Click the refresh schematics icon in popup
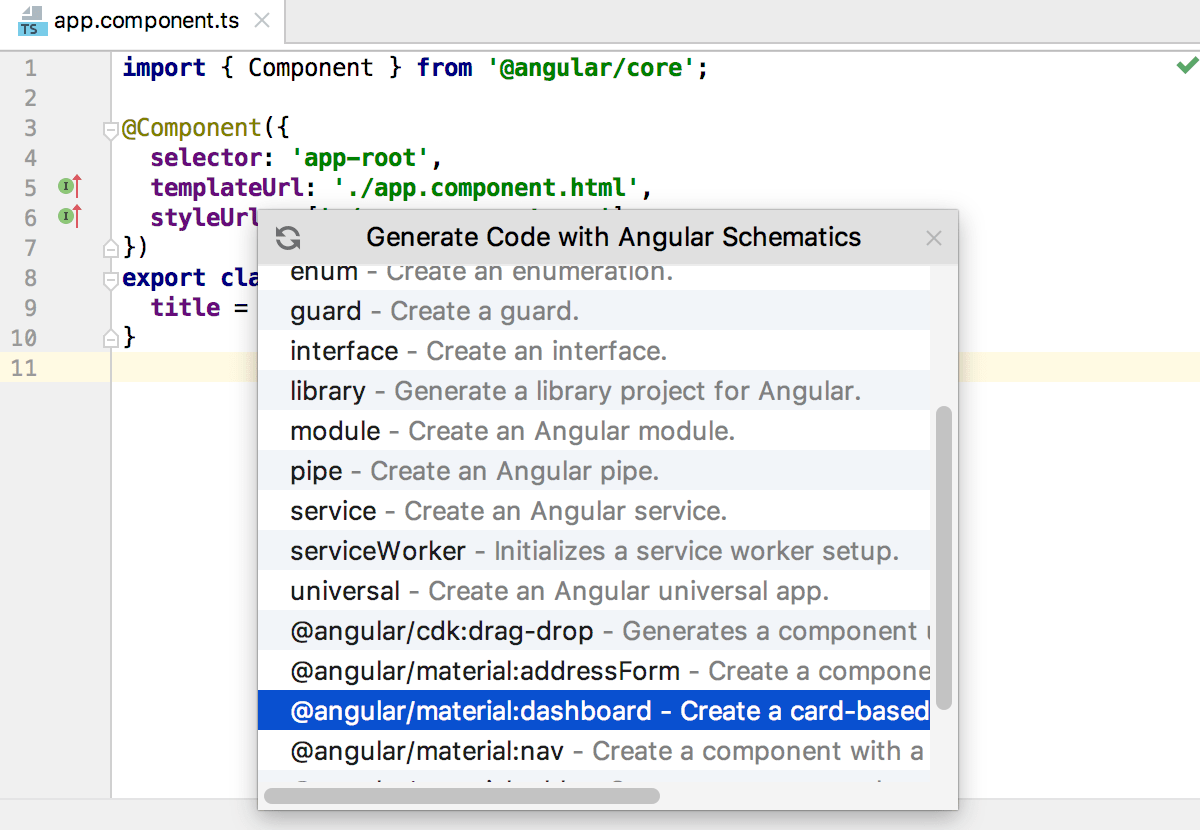This screenshot has width=1200, height=830. pyautogui.click(x=288, y=238)
